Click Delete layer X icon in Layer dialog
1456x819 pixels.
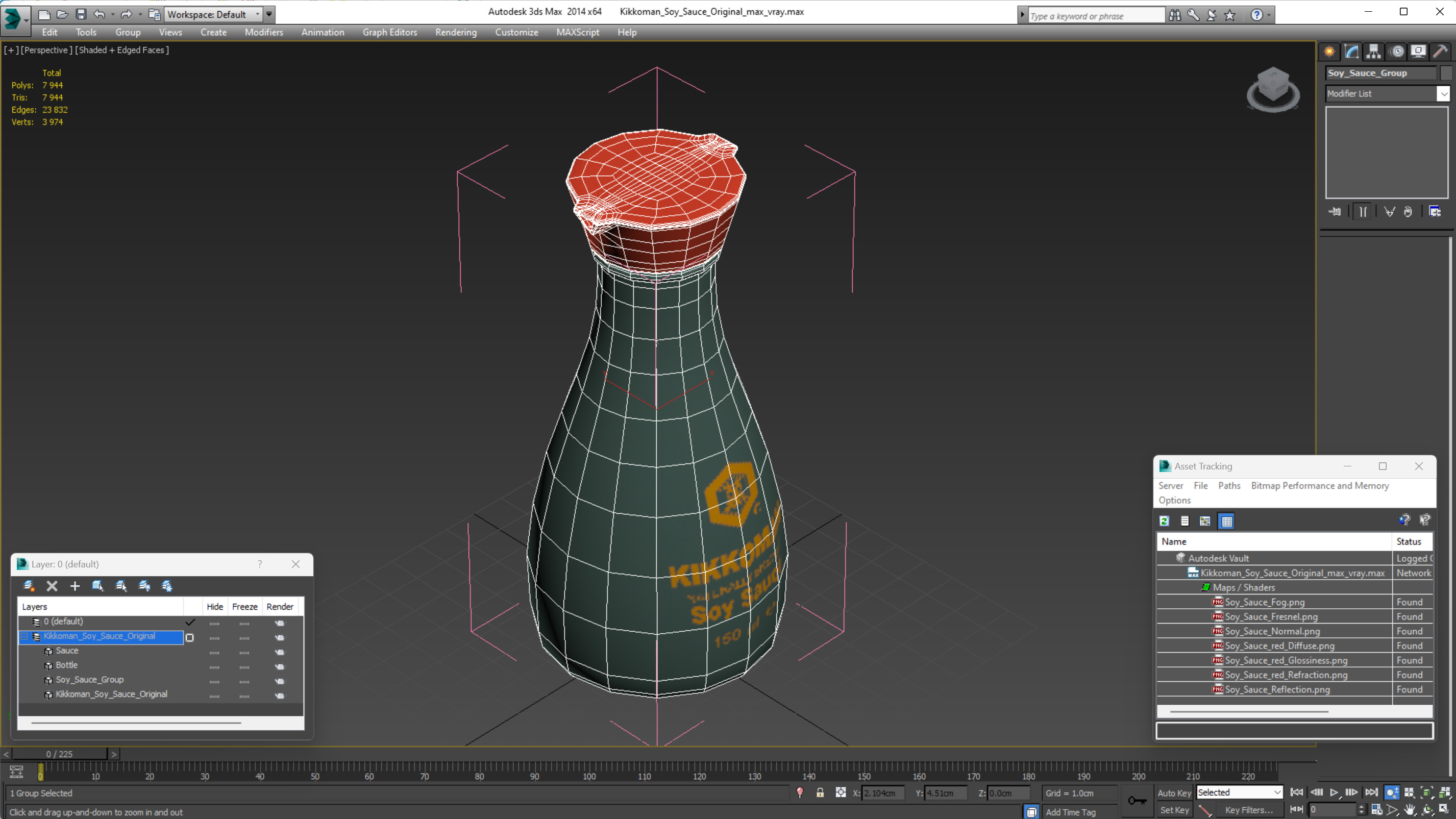point(52,586)
